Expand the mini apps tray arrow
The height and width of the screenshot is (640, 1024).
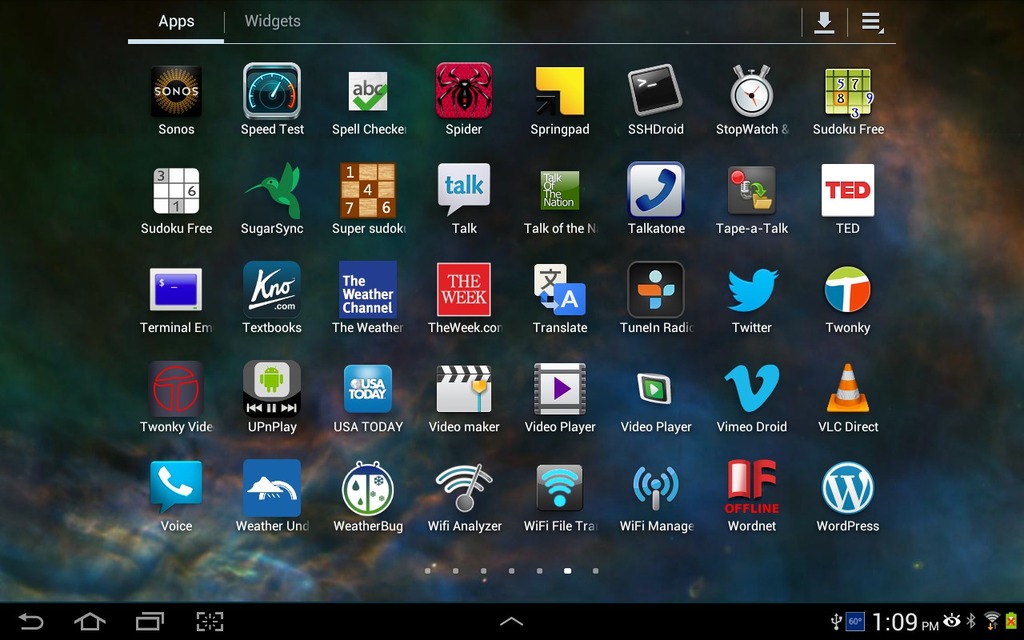[511, 621]
